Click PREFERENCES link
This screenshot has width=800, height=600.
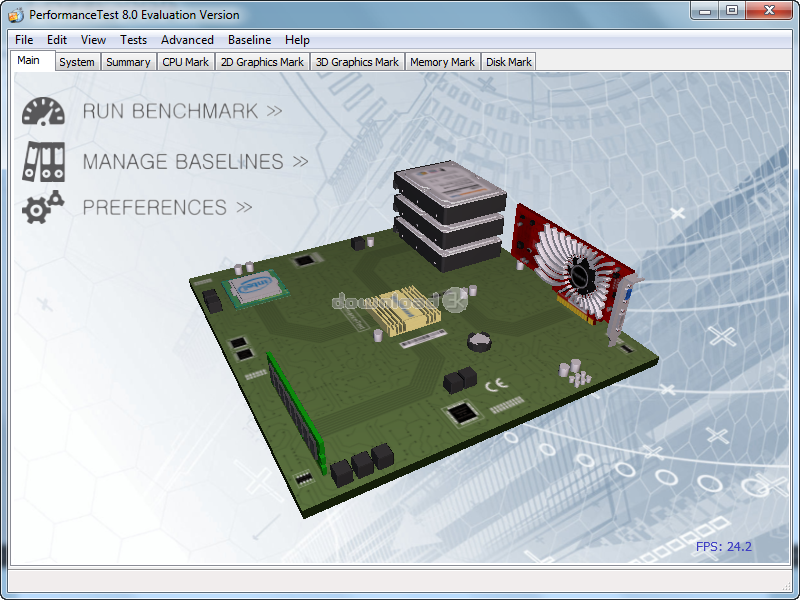[x=167, y=207]
